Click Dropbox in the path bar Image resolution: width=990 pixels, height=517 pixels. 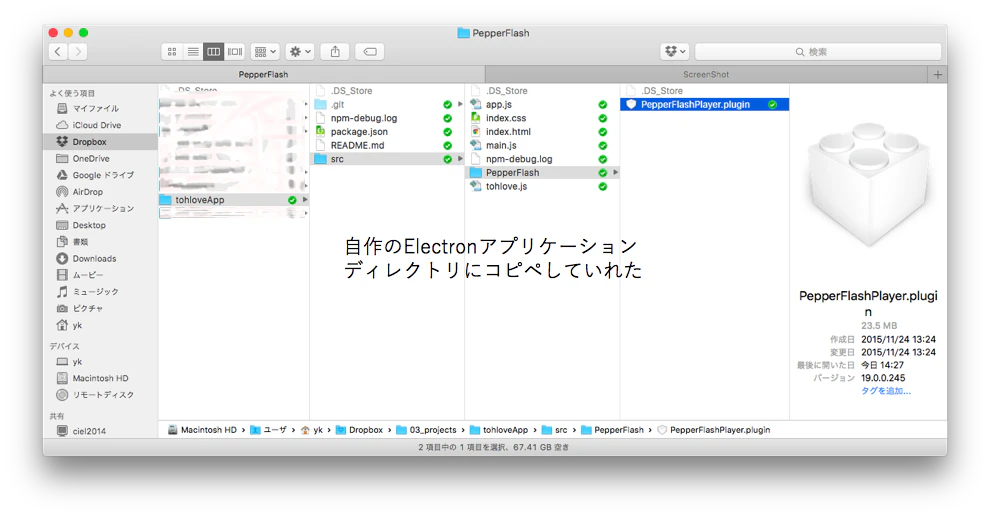(x=359, y=430)
